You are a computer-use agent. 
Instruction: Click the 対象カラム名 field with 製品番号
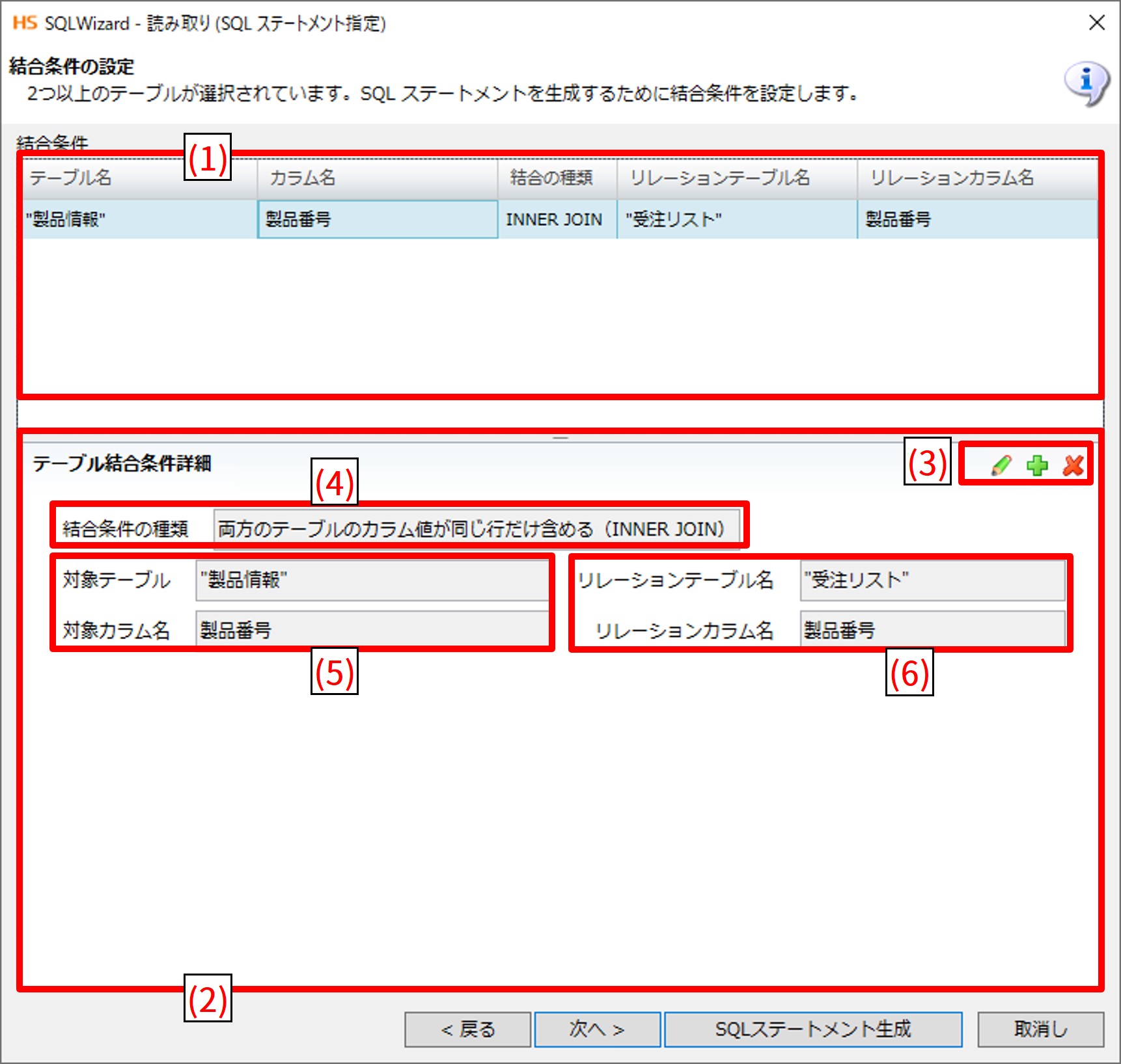371,629
